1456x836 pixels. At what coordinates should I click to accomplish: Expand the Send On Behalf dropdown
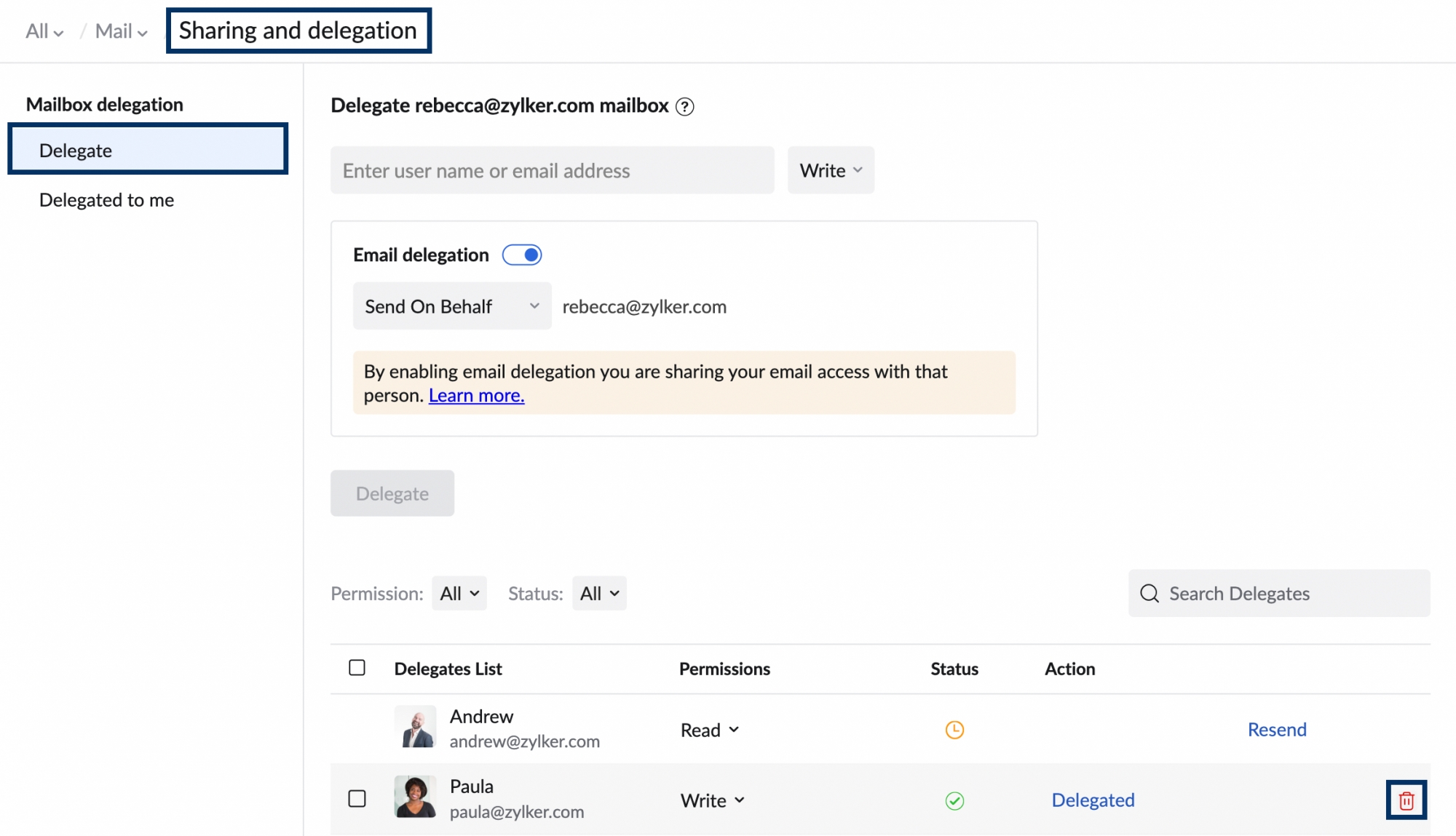(x=451, y=306)
